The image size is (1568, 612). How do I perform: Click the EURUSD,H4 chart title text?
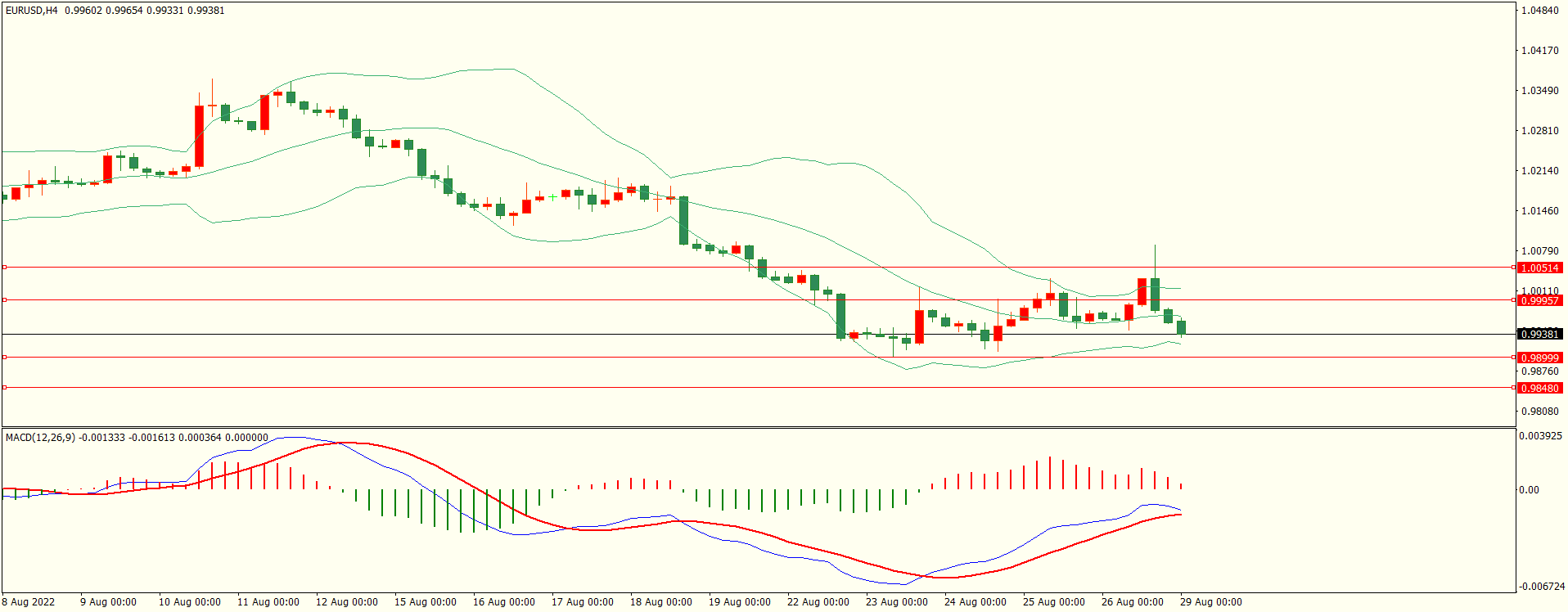[x=32, y=11]
